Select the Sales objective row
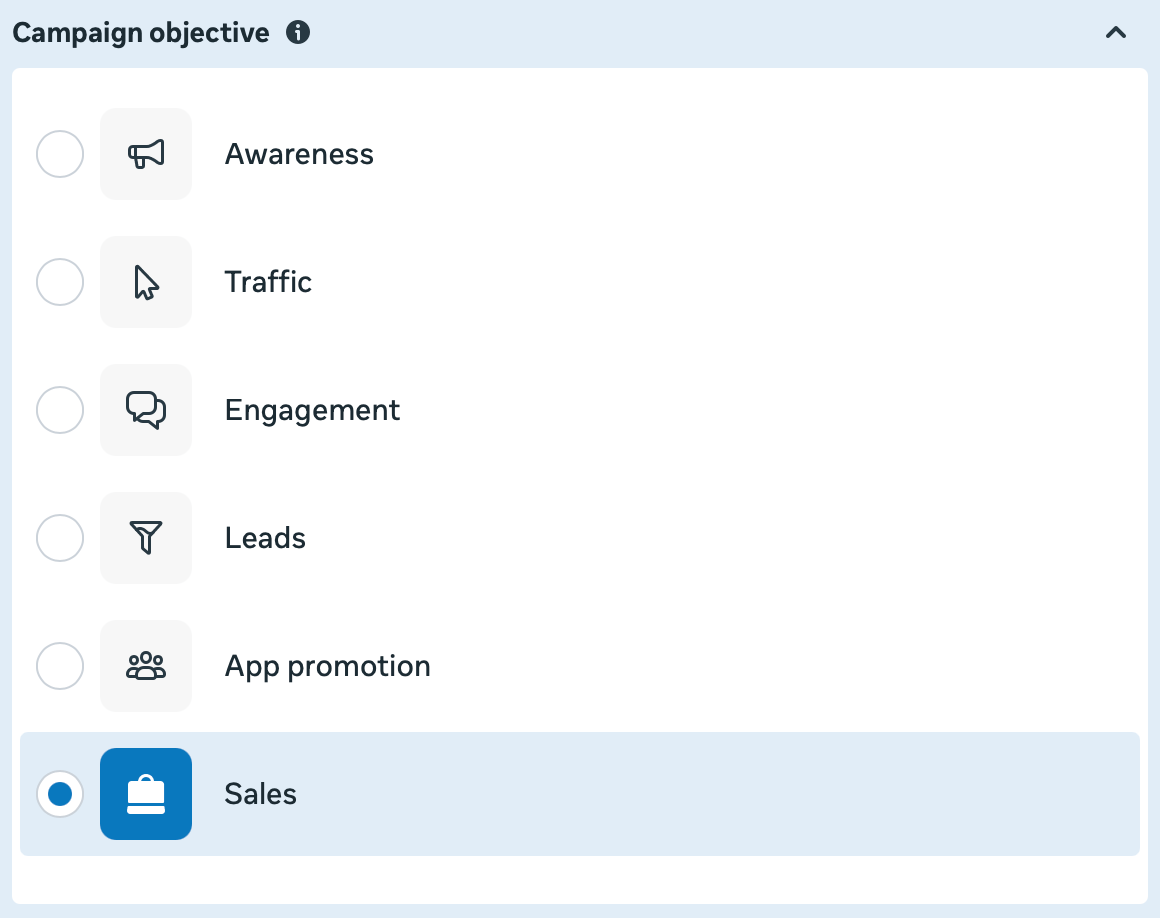The width and height of the screenshot is (1160, 918). point(580,794)
